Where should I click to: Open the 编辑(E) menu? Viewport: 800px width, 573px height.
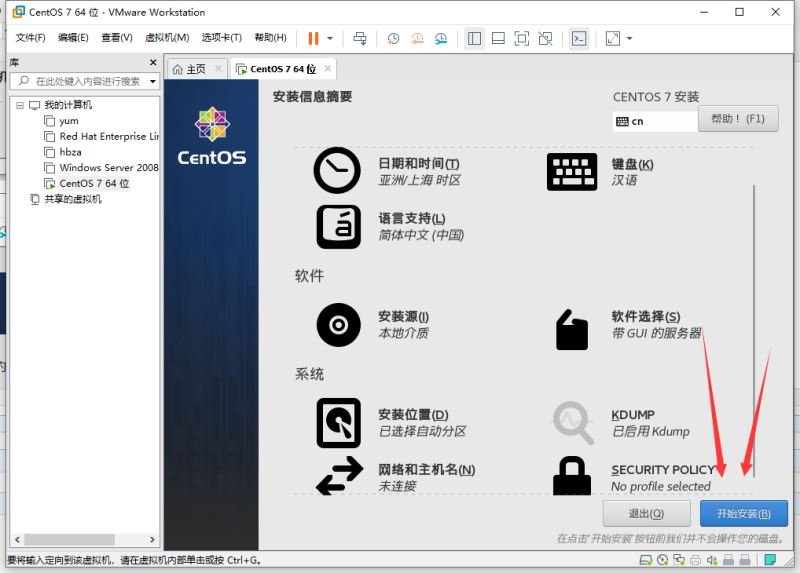click(73, 37)
